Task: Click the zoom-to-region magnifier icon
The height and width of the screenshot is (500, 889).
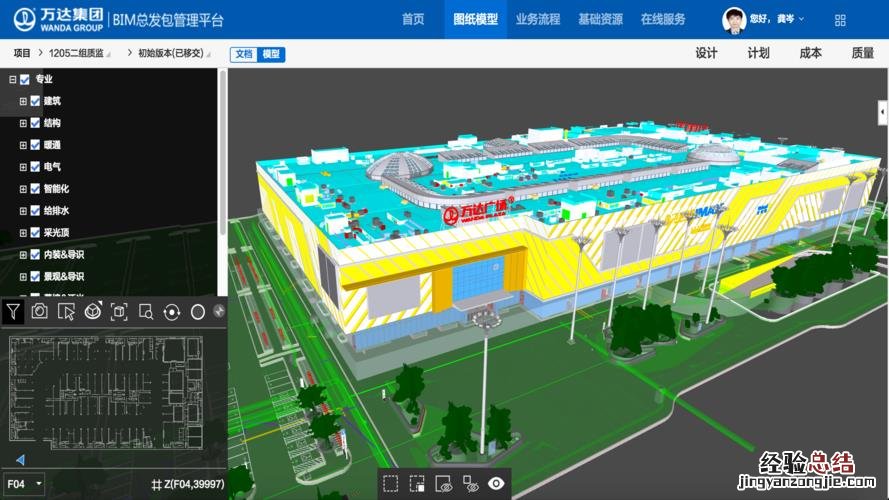Action: [x=146, y=312]
